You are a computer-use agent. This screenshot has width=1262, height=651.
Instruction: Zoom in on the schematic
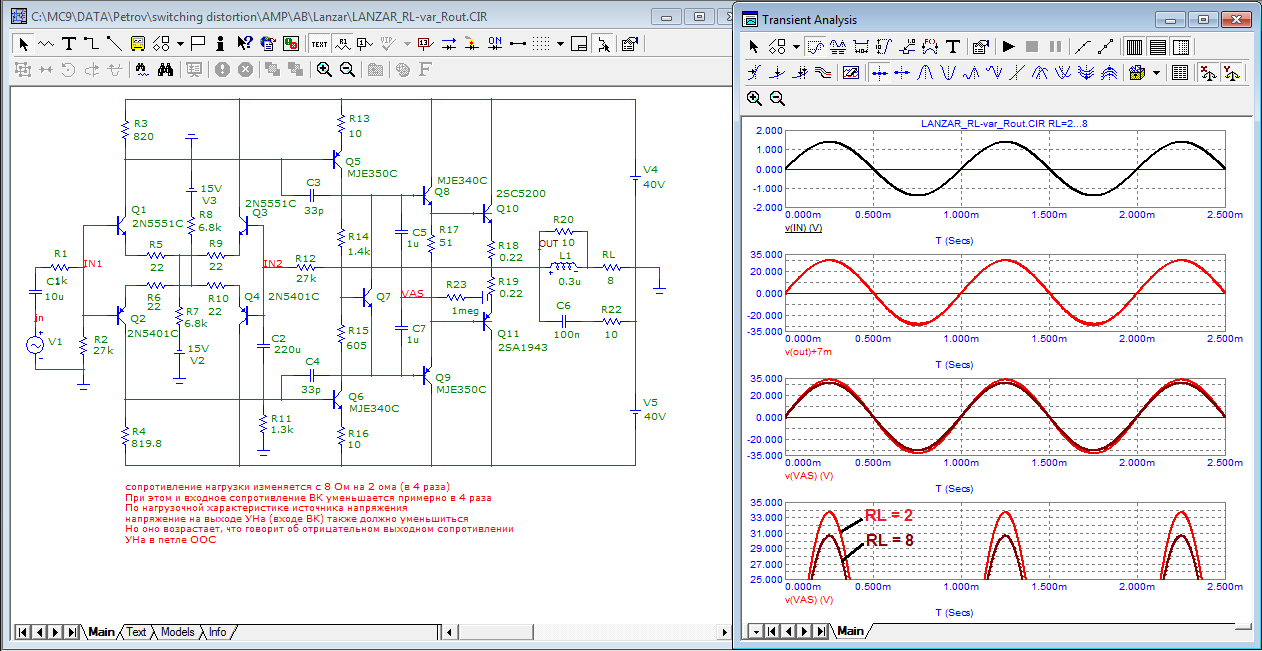[324, 70]
